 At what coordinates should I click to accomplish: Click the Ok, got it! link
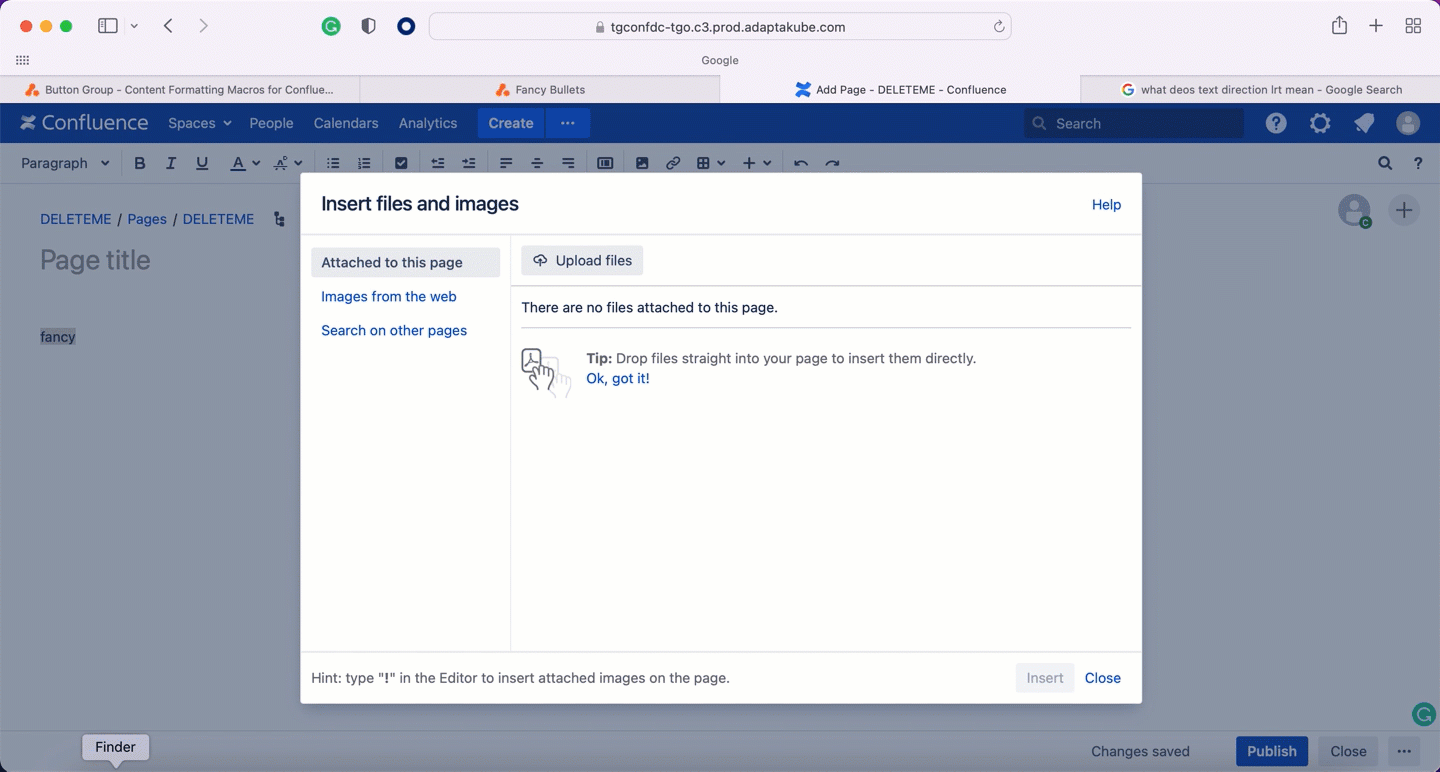click(x=618, y=378)
